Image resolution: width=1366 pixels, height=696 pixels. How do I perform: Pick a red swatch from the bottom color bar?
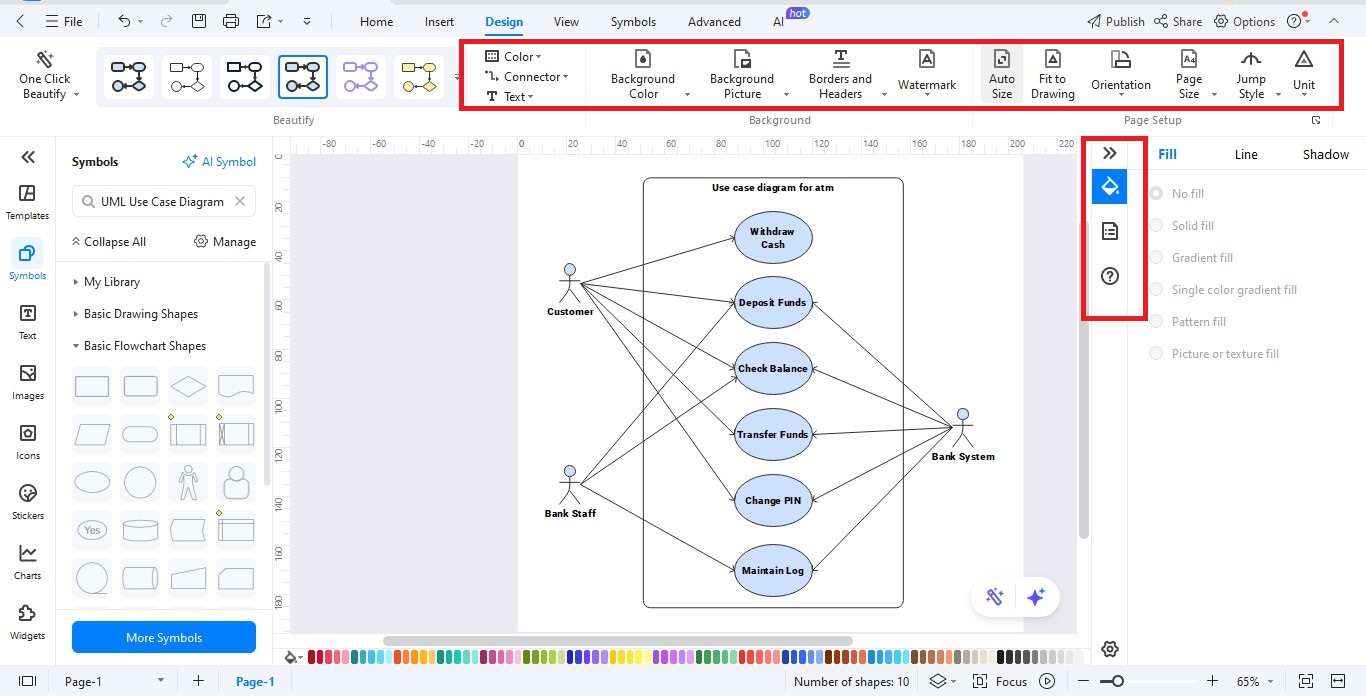(313, 657)
